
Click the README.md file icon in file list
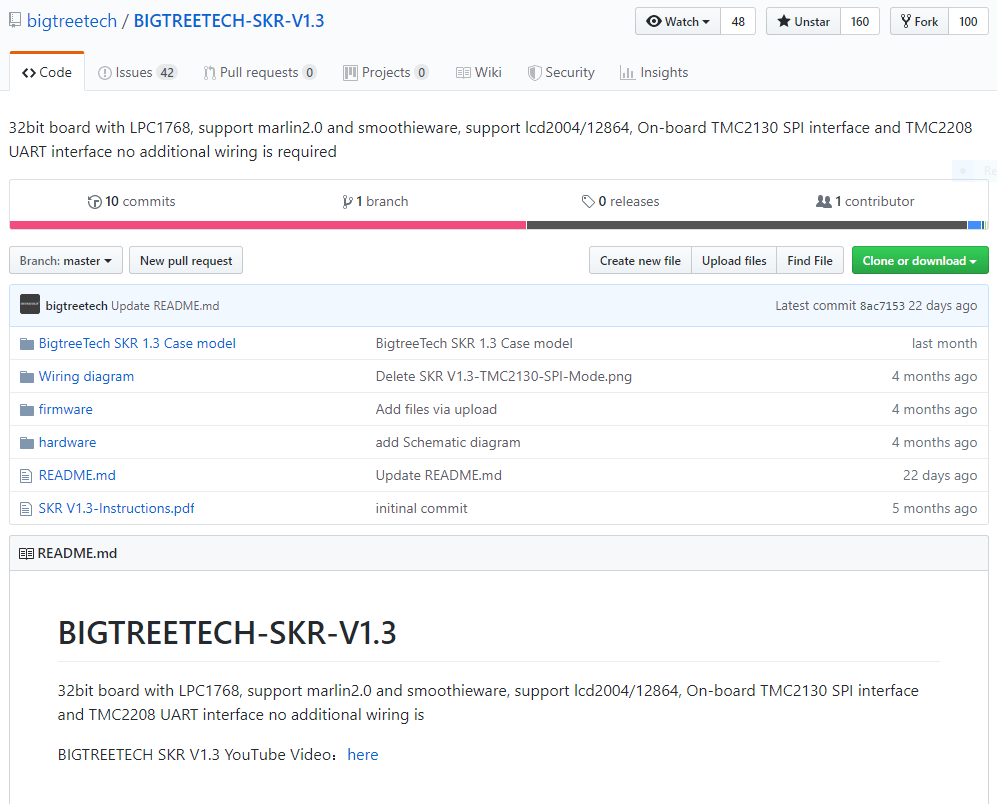pos(26,476)
